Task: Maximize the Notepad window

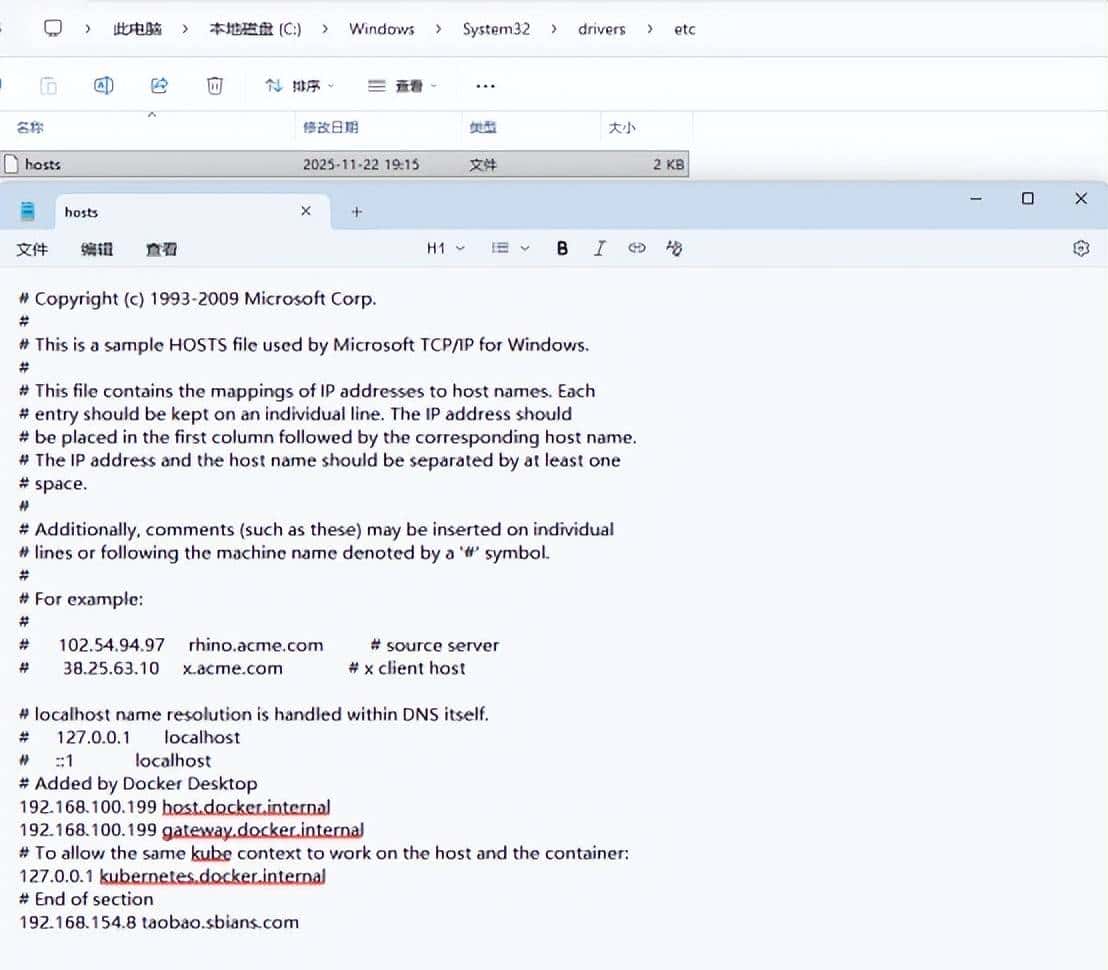Action: click(1028, 199)
